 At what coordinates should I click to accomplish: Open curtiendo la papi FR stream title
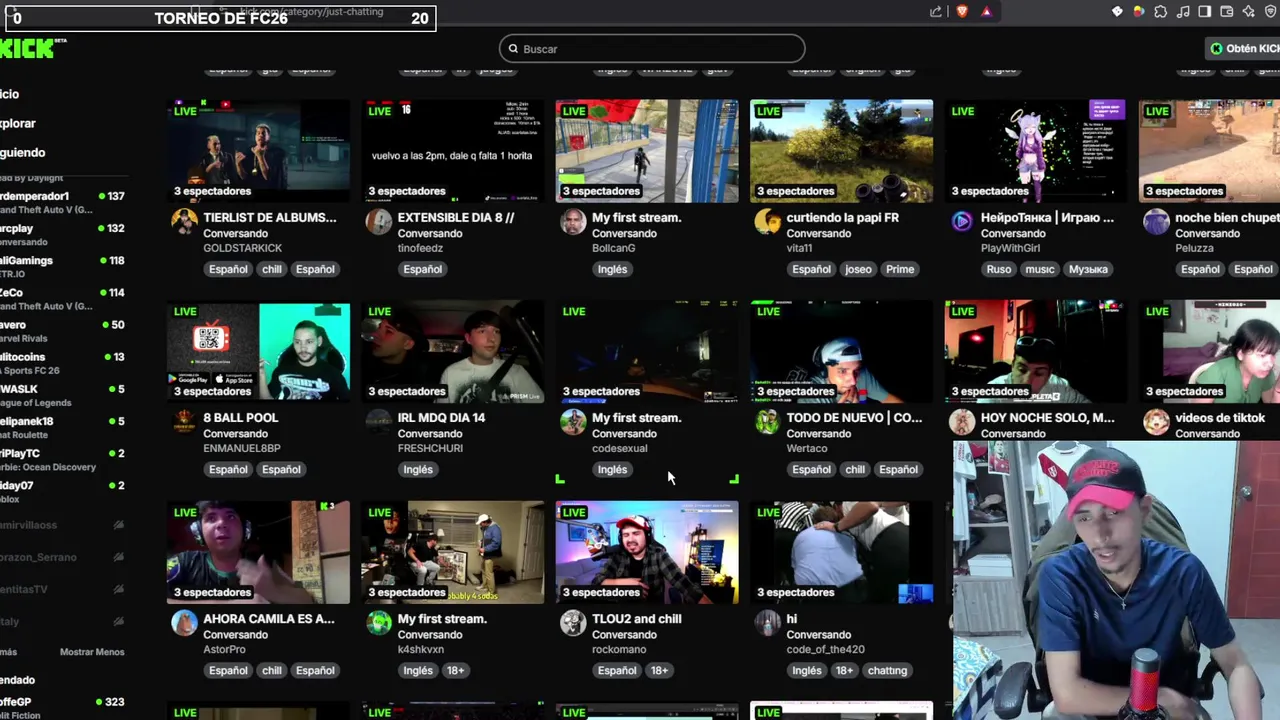coord(843,217)
